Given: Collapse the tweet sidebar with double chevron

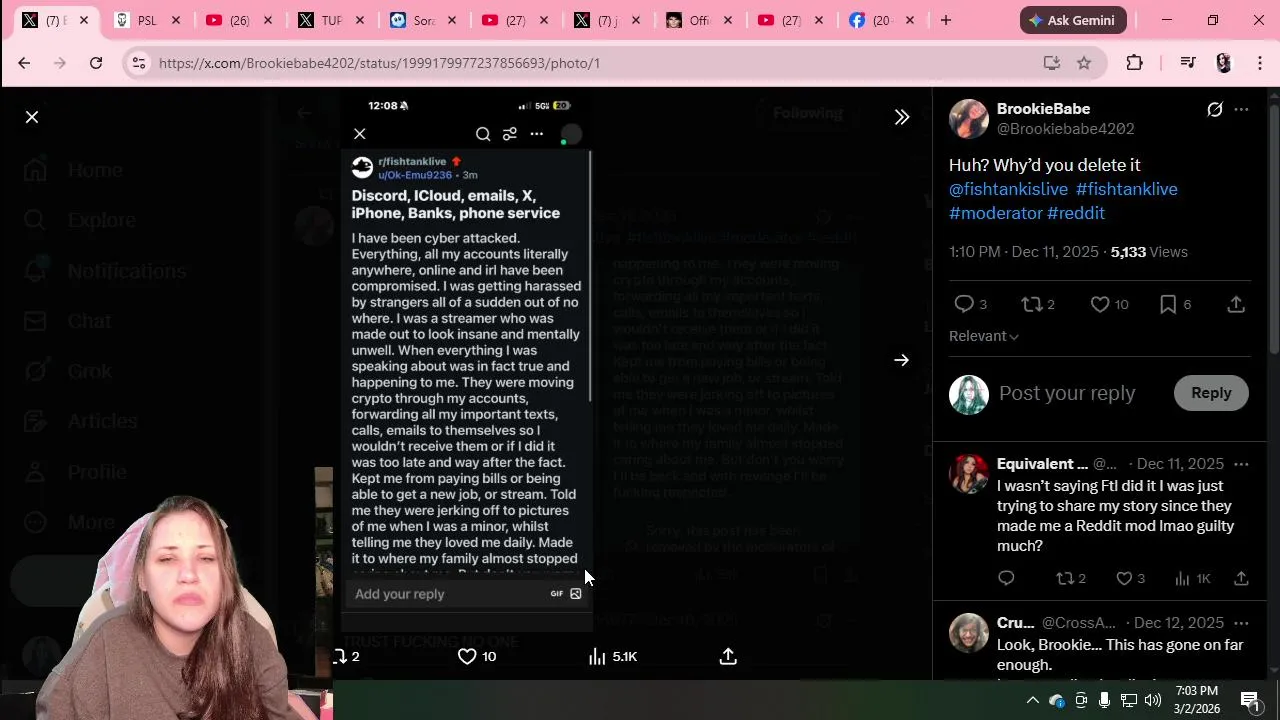Looking at the screenshot, I should 901,117.
